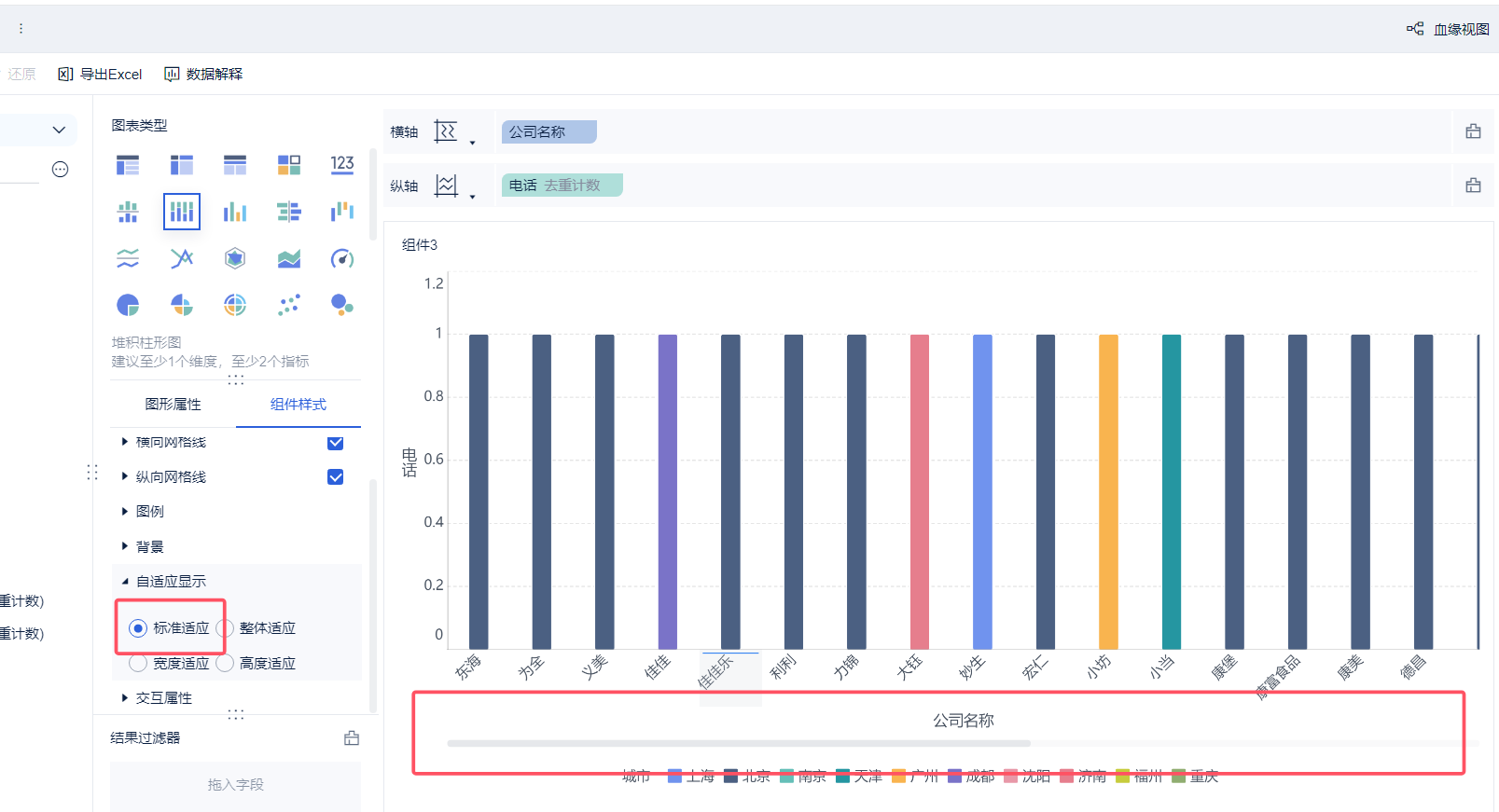Select the 整体适应 radio button
Screen dimensions: 1499x812
pos(225,628)
